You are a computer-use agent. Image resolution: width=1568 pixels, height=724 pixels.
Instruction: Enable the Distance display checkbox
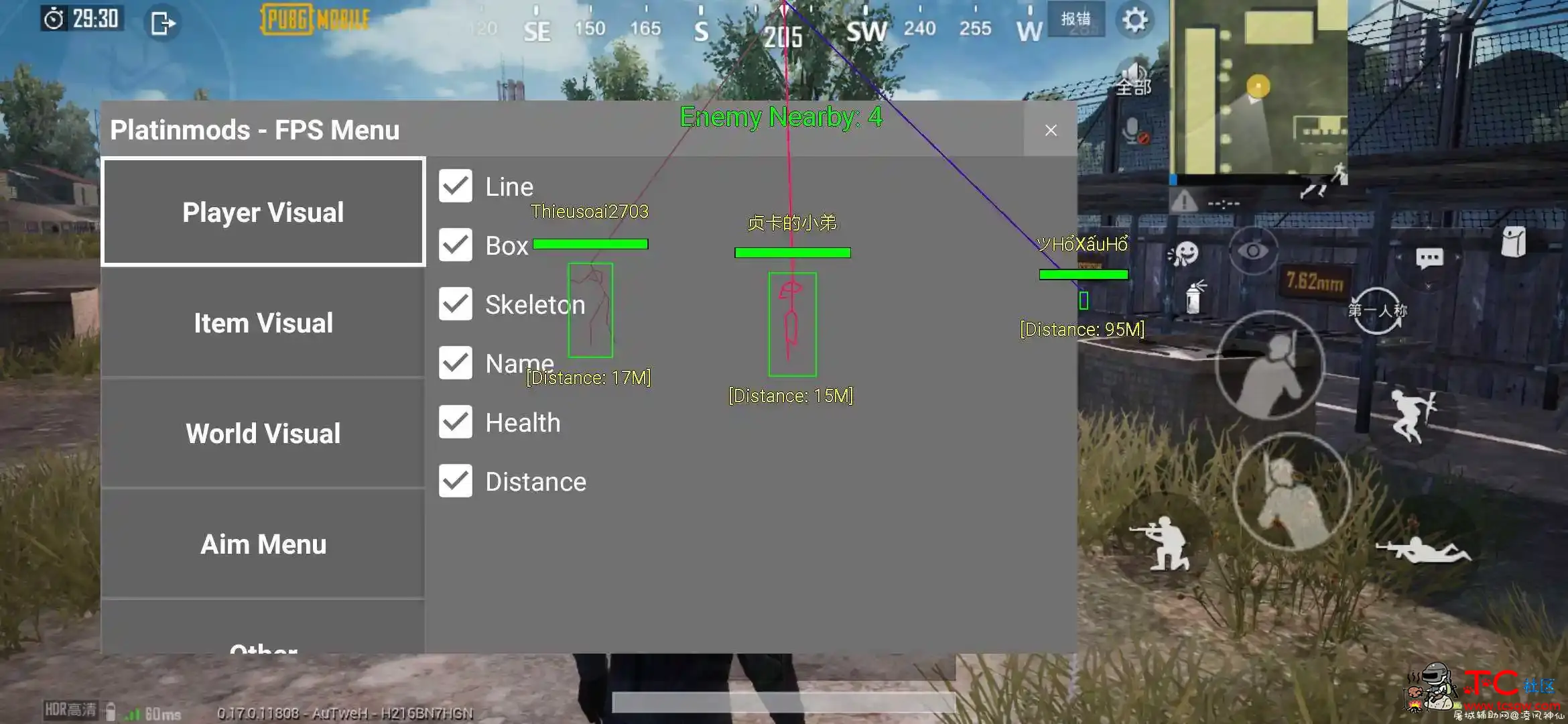coord(454,481)
